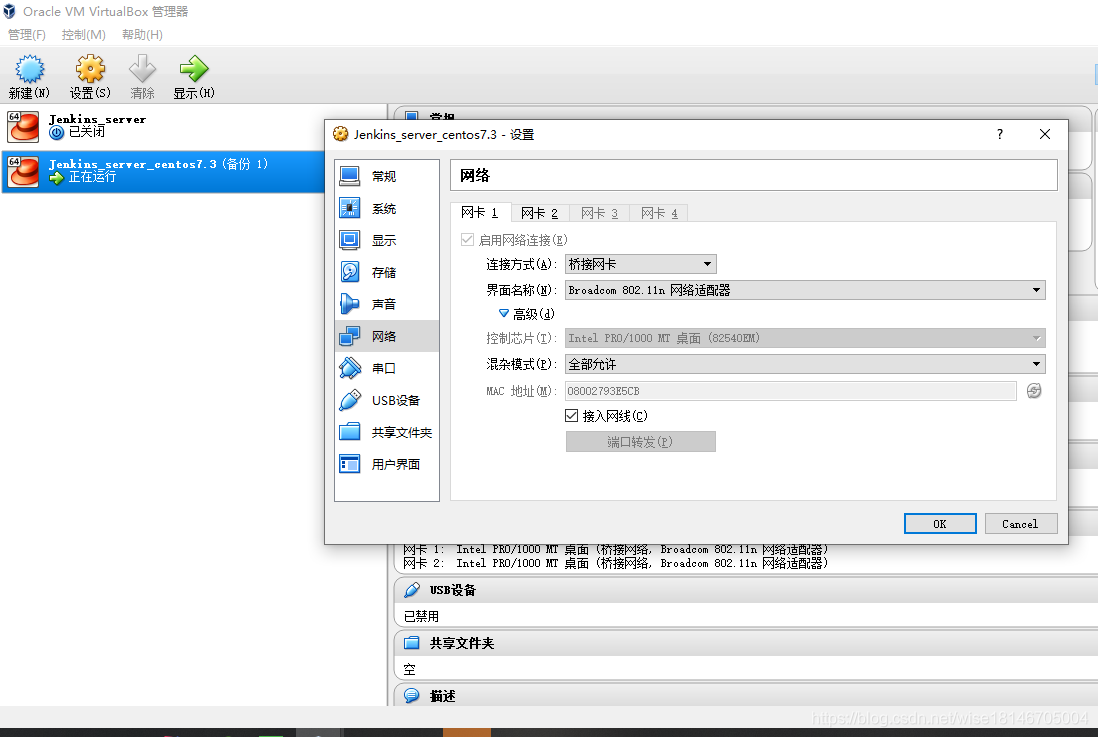Image resolution: width=1098 pixels, height=737 pixels.
Task: Click the OK button to save settings
Action: [x=939, y=523]
